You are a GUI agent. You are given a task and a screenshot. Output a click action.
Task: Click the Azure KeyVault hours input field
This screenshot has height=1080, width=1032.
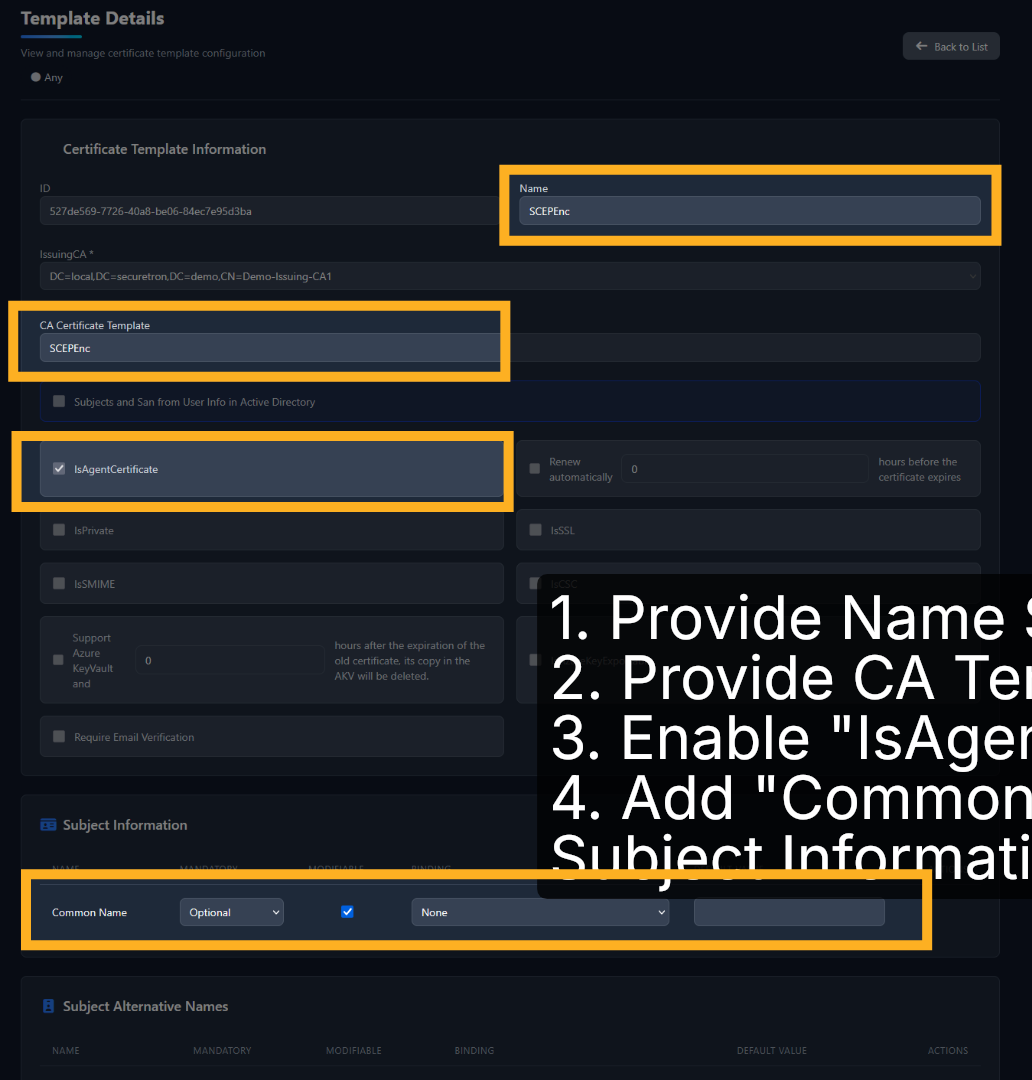pos(230,661)
